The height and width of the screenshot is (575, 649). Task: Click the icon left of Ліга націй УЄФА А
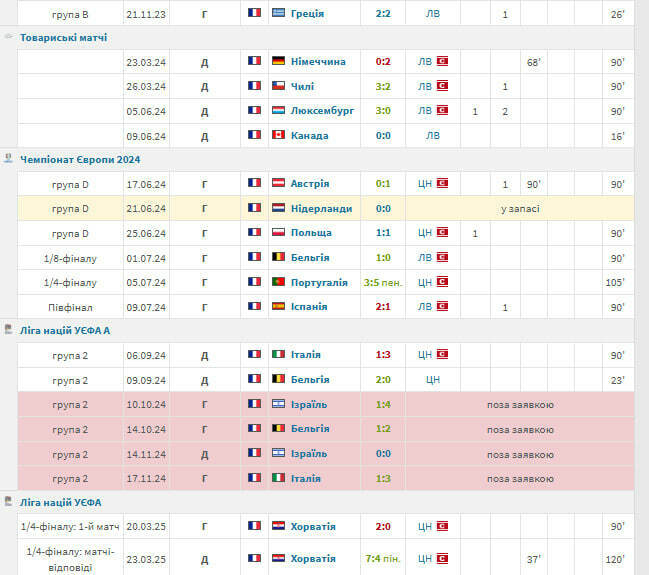coord(9,330)
